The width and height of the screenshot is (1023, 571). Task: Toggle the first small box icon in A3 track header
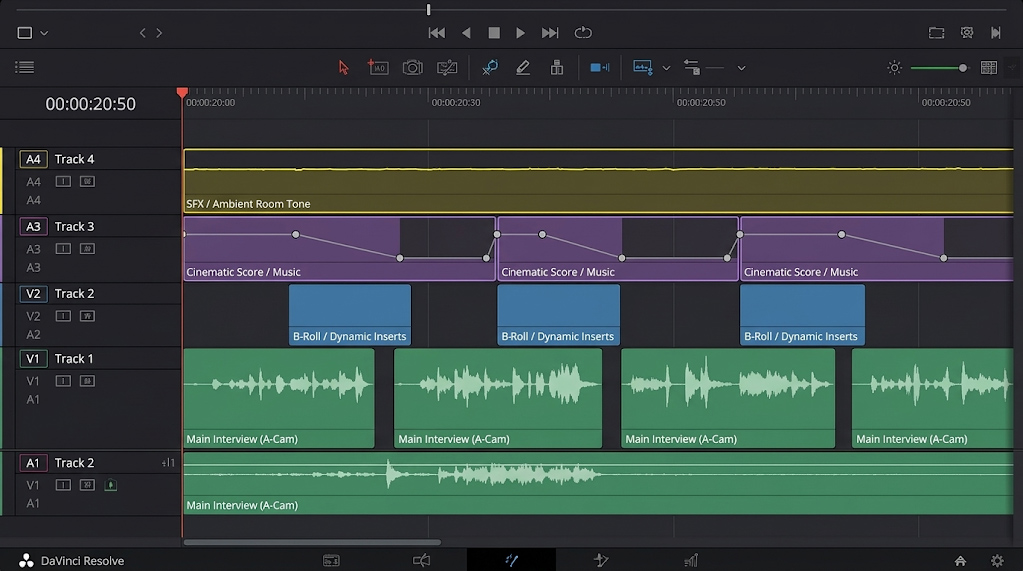pyautogui.click(x=63, y=249)
